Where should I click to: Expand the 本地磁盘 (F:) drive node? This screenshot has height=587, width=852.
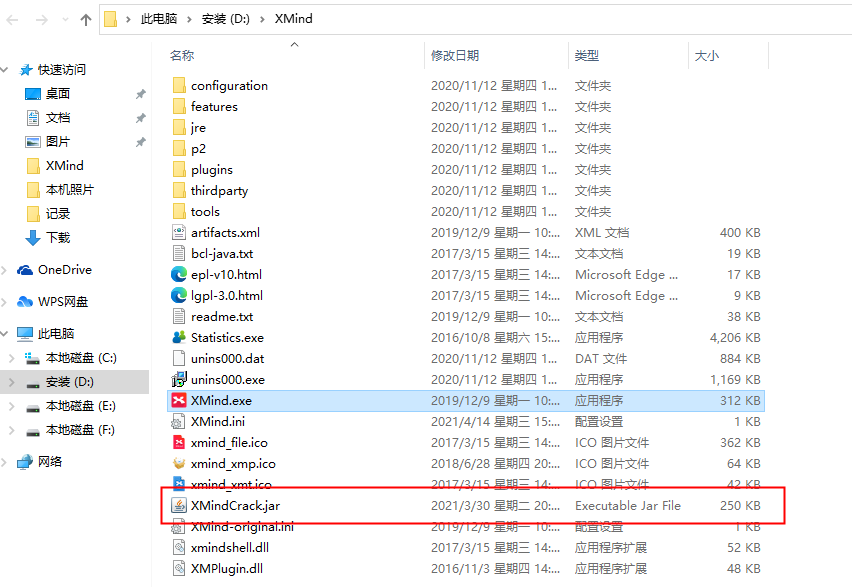[12, 430]
